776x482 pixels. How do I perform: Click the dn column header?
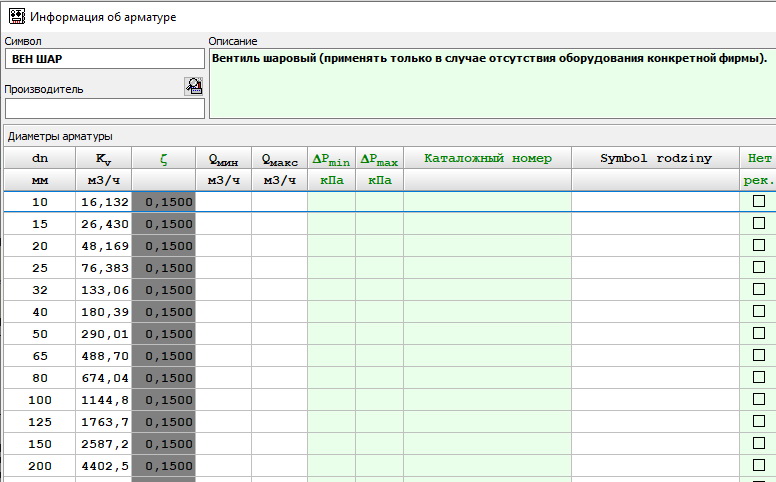(40, 158)
